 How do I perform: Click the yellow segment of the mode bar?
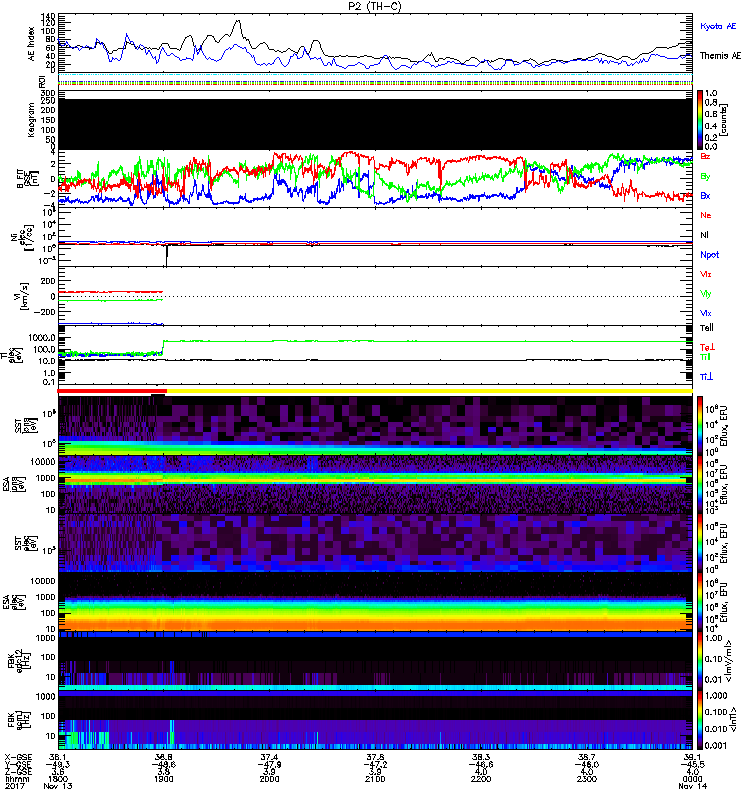coord(430,391)
